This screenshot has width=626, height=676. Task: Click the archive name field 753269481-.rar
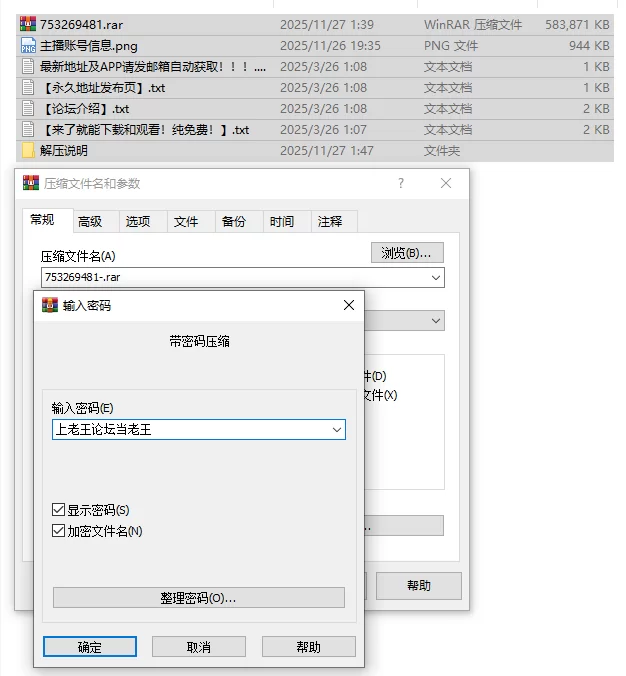[243, 277]
